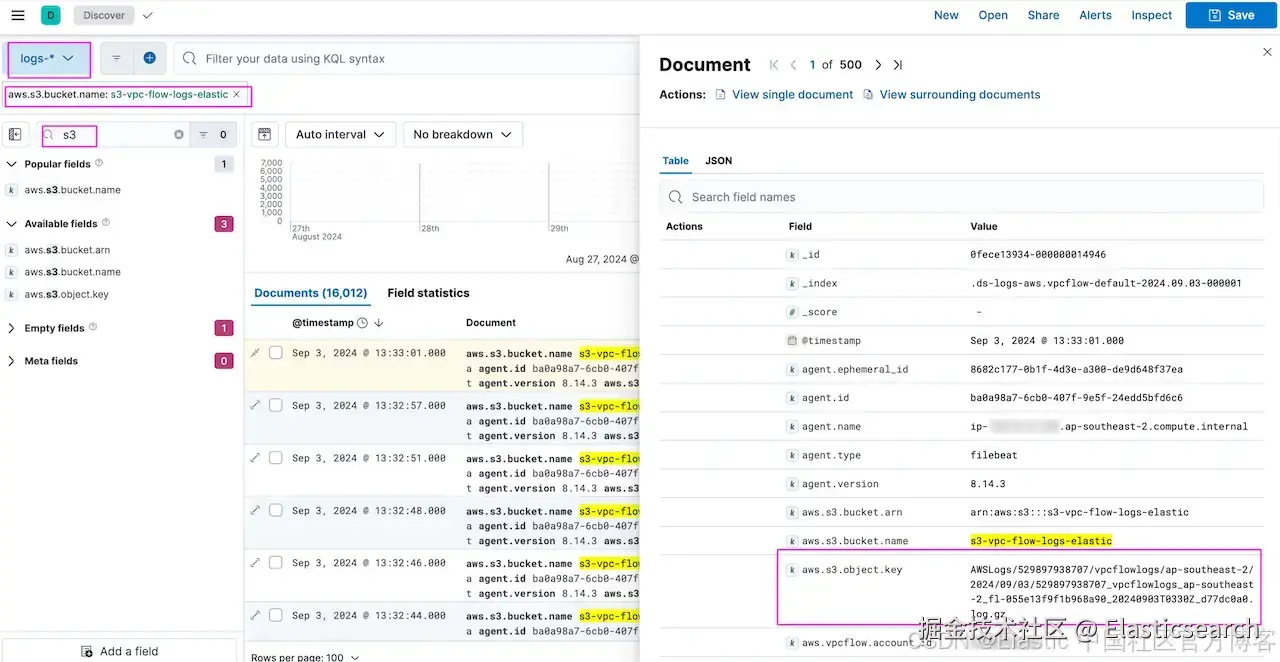
Task: Tick the checkbox for 13:32:57 row
Action: [x=275, y=405]
